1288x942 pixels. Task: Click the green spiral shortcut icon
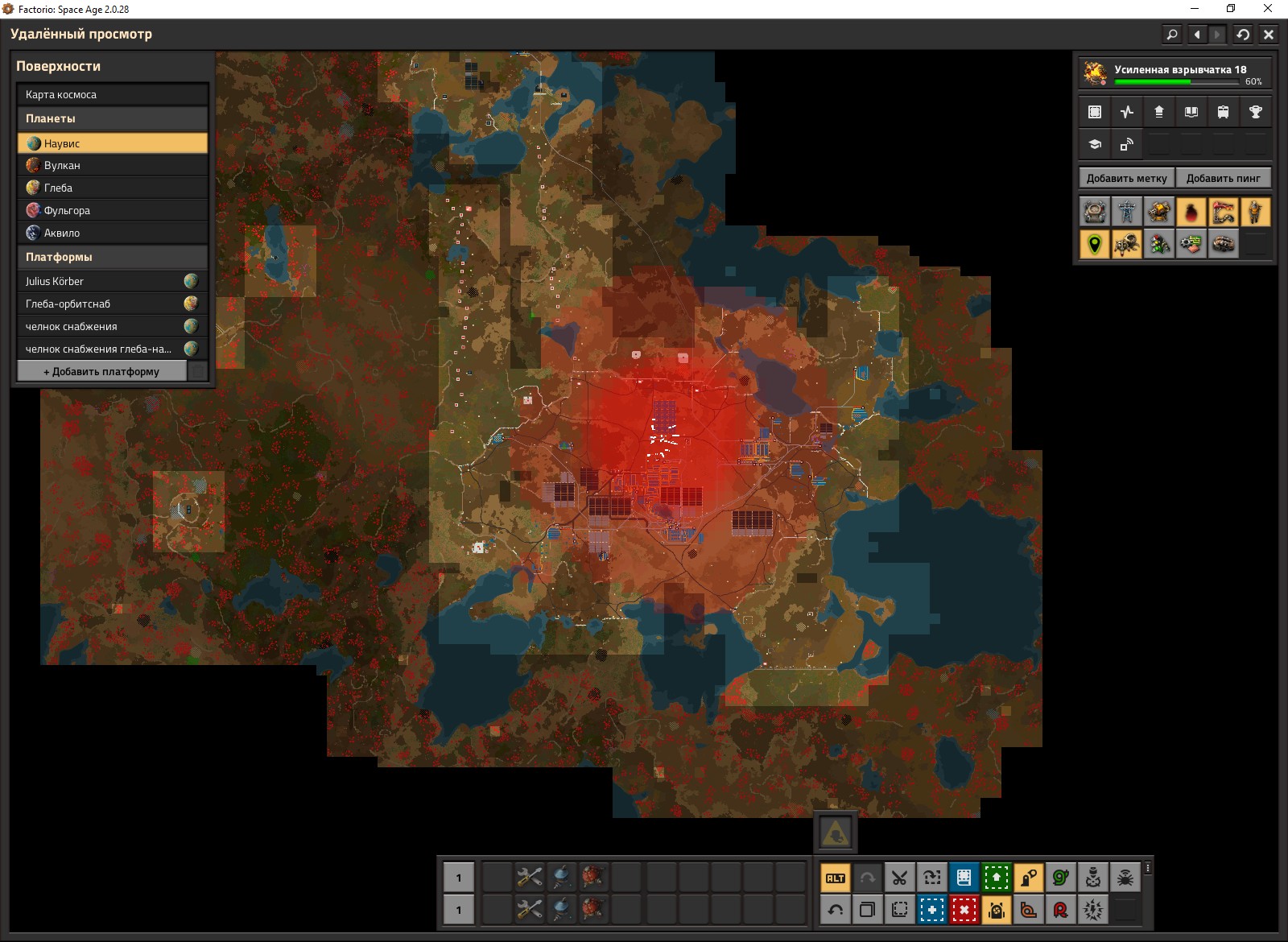tap(1060, 878)
